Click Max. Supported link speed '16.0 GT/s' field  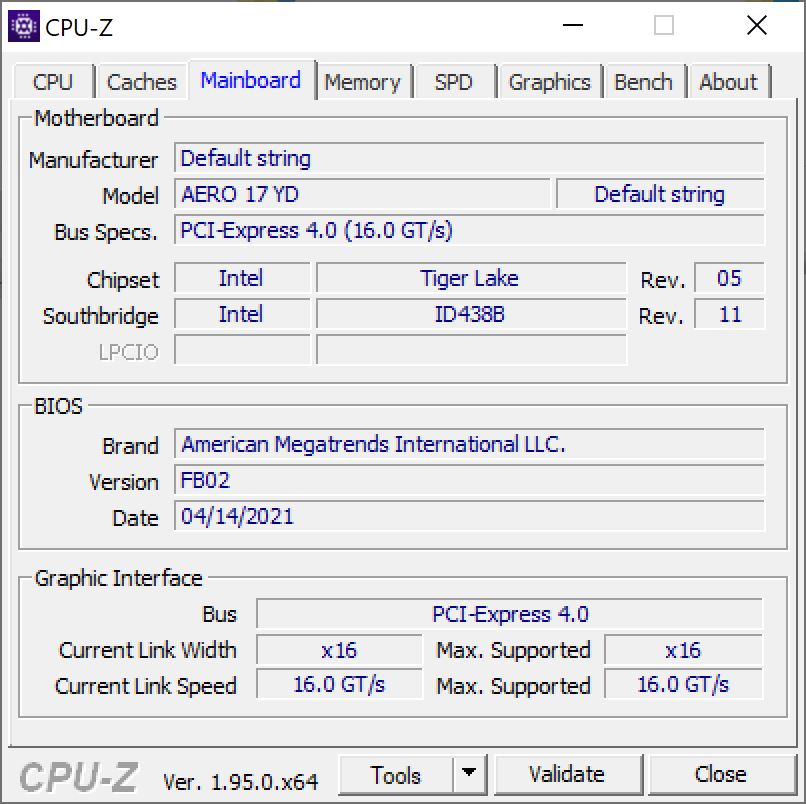click(683, 685)
